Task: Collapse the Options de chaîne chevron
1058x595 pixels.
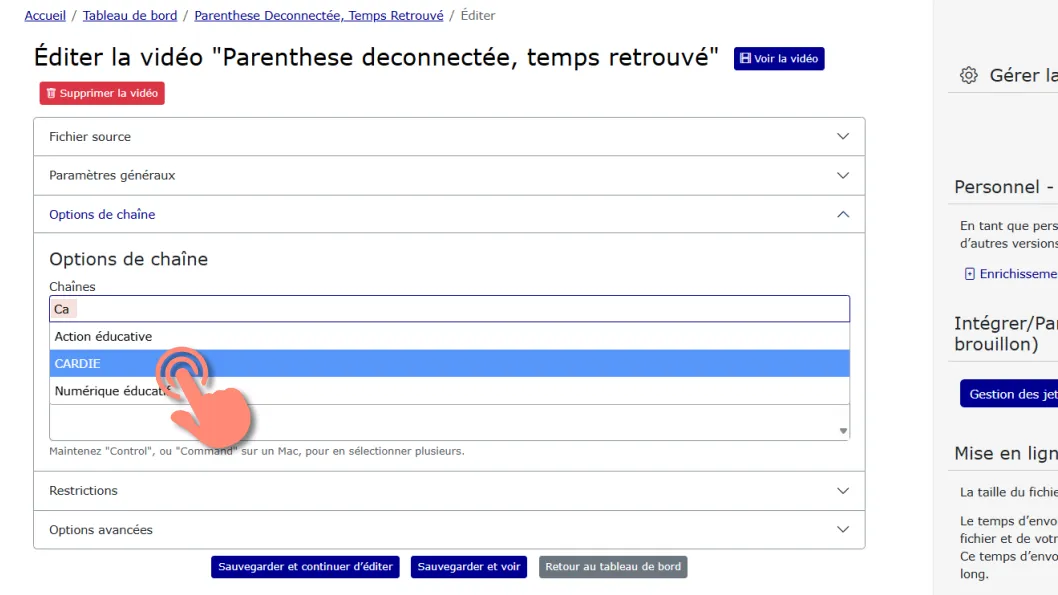Action: pos(843,215)
